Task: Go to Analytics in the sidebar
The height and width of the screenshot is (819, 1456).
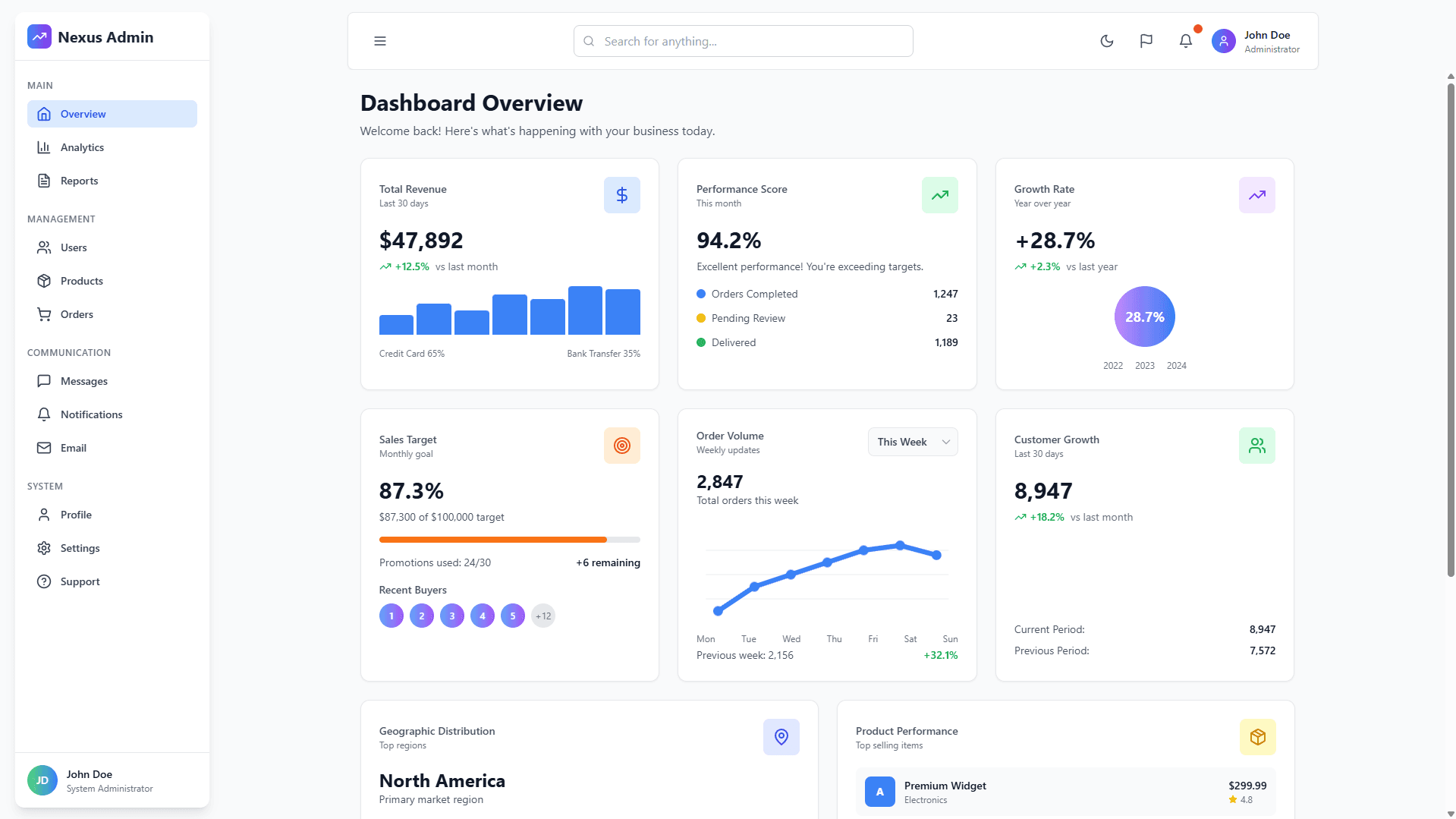Action: pyautogui.click(x=83, y=147)
